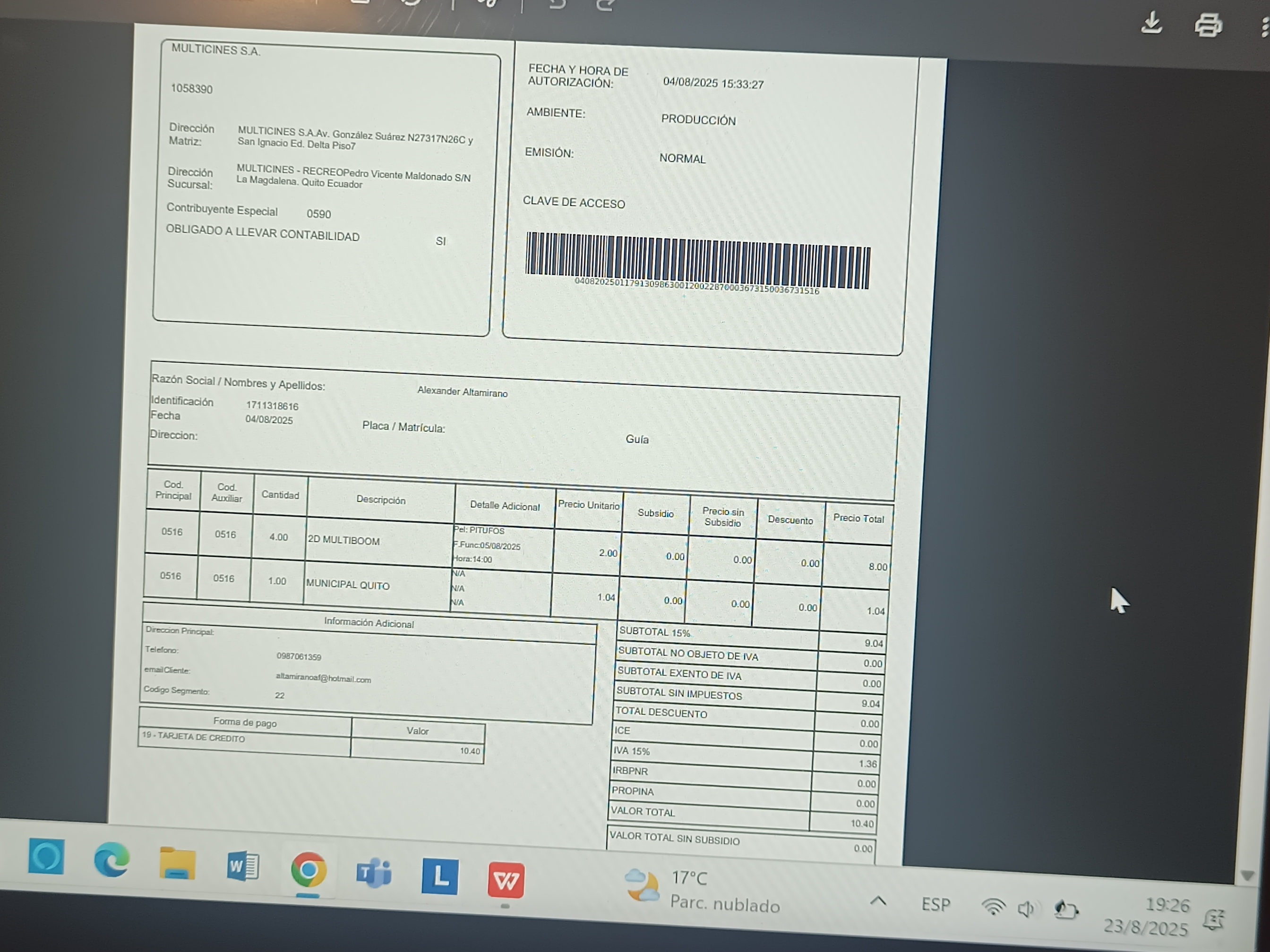The height and width of the screenshot is (952, 1270).
Task: Click 'OBLIGADO A LLEVAR CONTABILIDAD' text
Action: 262,234
